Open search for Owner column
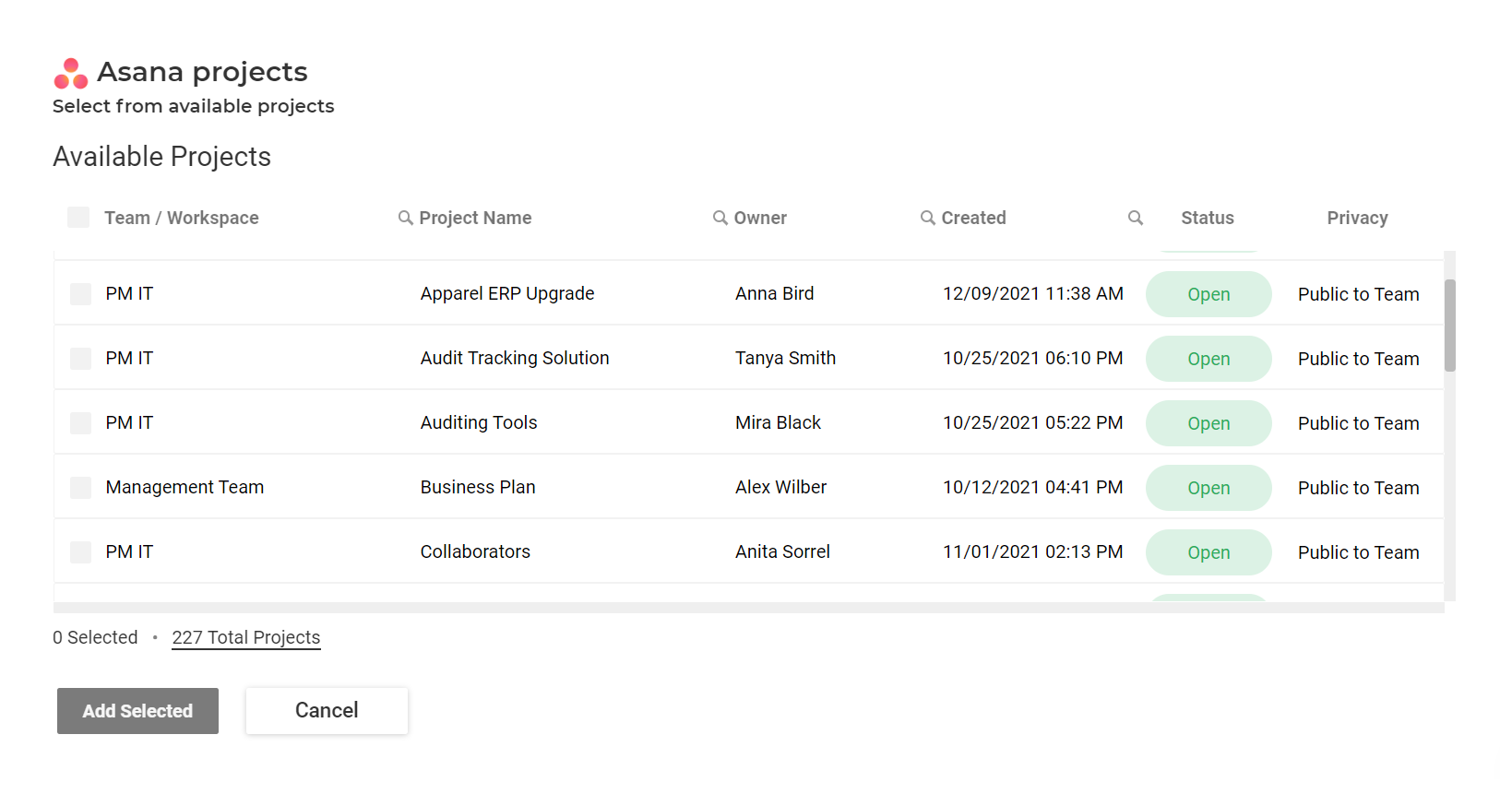This screenshot has width=1512, height=794. point(720,218)
